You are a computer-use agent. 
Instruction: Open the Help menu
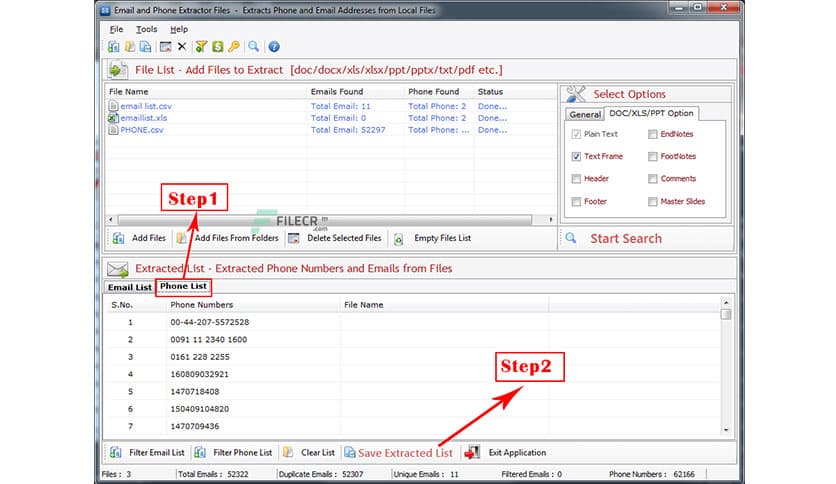coord(179,29)
